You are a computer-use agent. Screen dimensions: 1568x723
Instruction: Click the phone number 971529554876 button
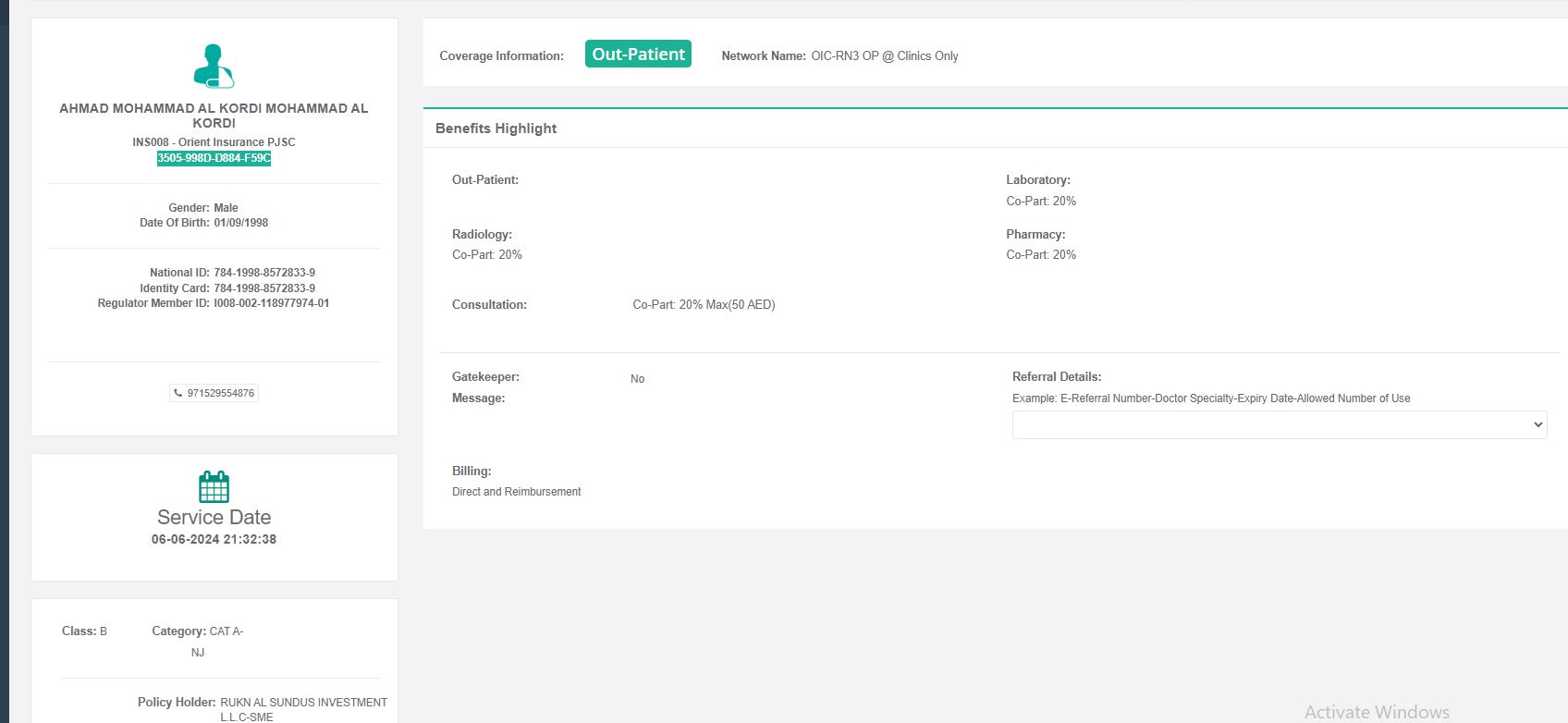point(214,393)
